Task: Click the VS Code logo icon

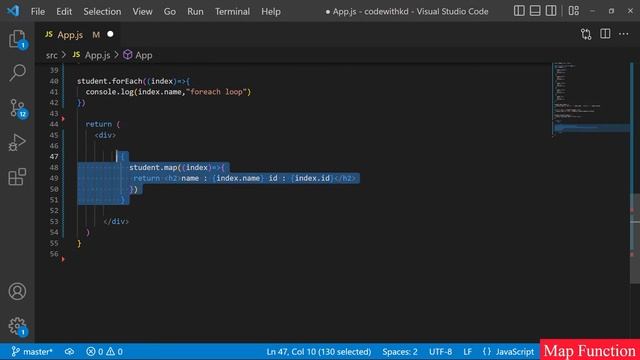Action: [x=13, y=11]
